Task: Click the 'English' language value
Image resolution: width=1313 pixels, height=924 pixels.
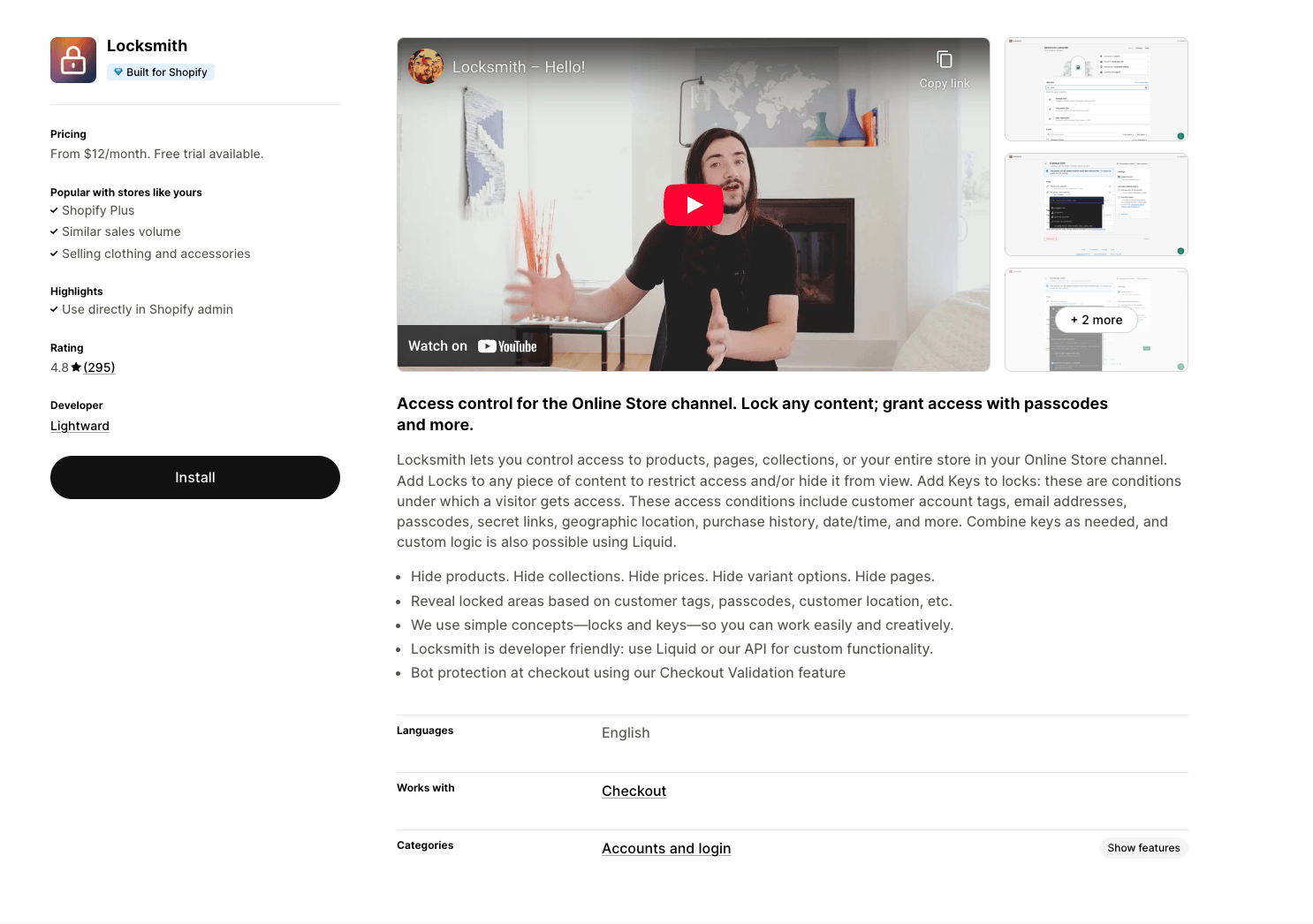Action: [626, 733]
